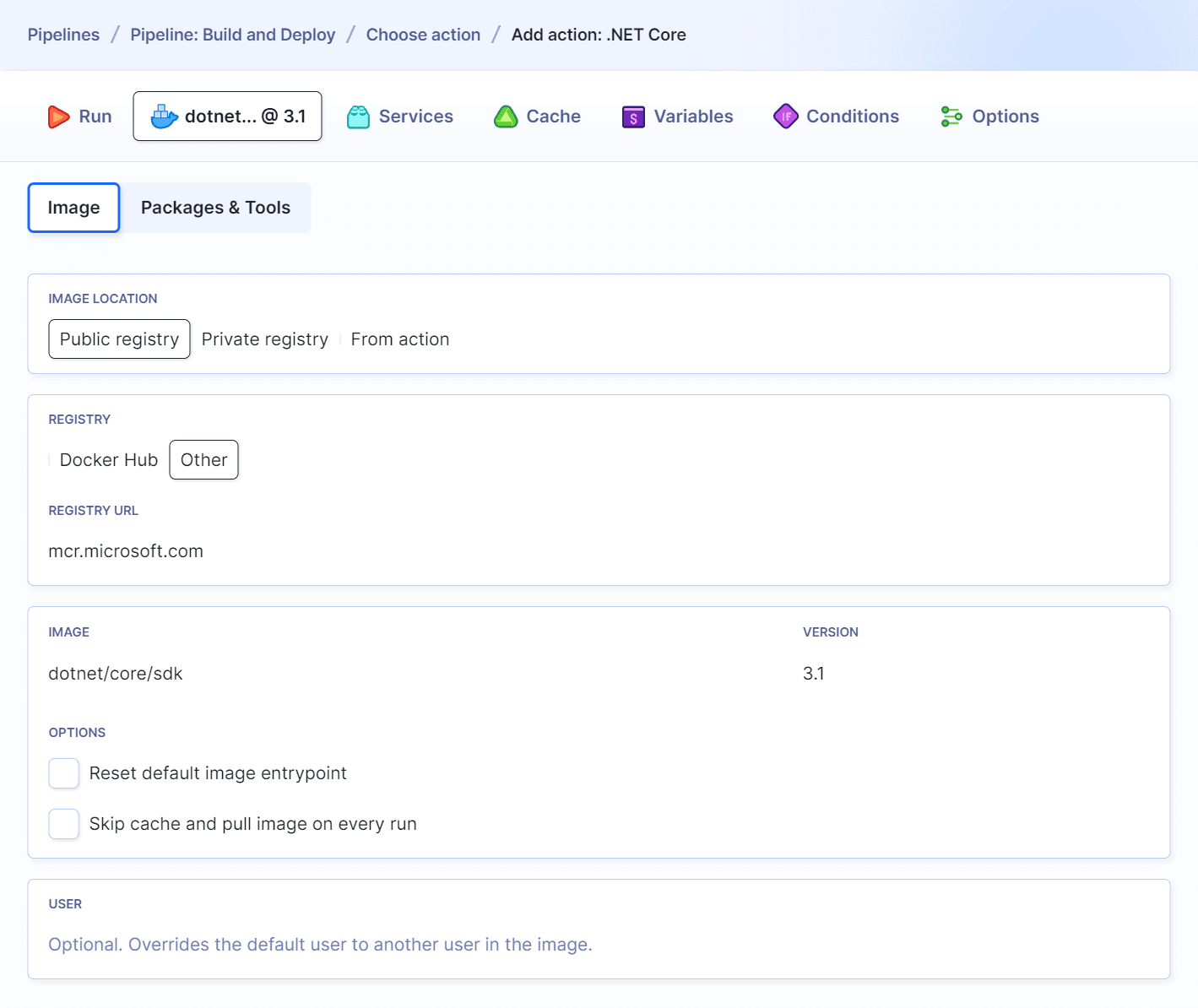Choose From action image location

point(399,339)
